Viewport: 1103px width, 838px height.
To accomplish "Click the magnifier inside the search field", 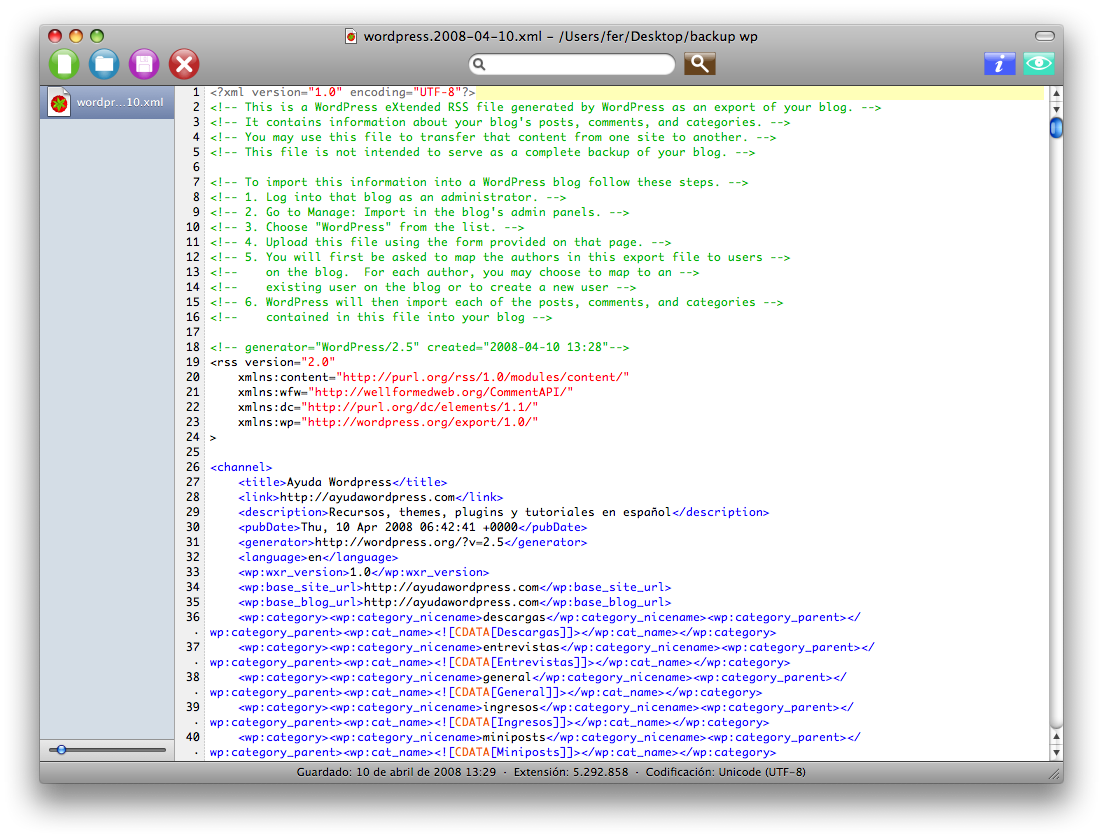I will (x=480, y=65).
